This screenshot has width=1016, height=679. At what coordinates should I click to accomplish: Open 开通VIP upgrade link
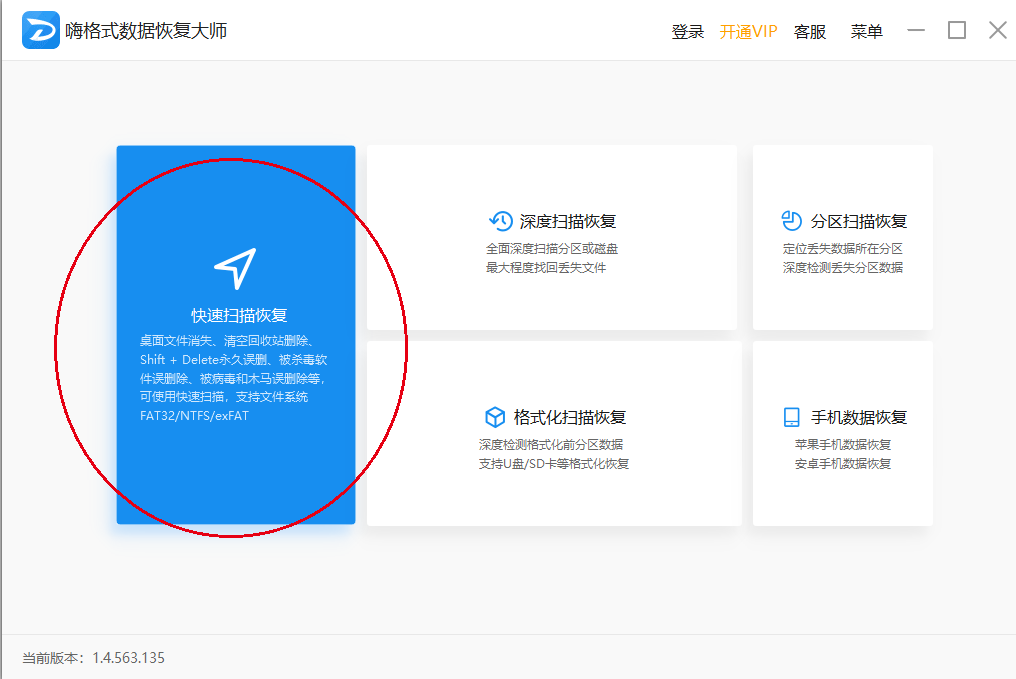click(748, 32)
